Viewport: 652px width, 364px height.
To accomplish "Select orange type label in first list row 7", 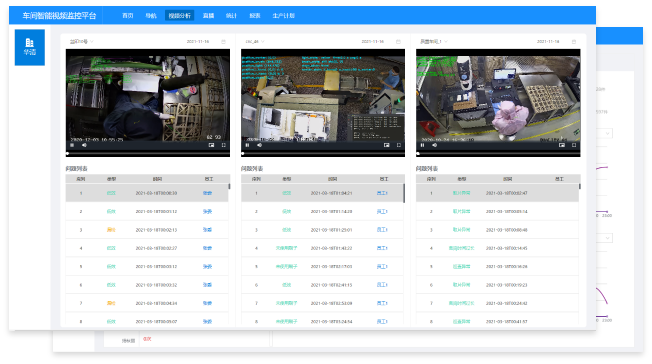I will (x=111, y=303).
